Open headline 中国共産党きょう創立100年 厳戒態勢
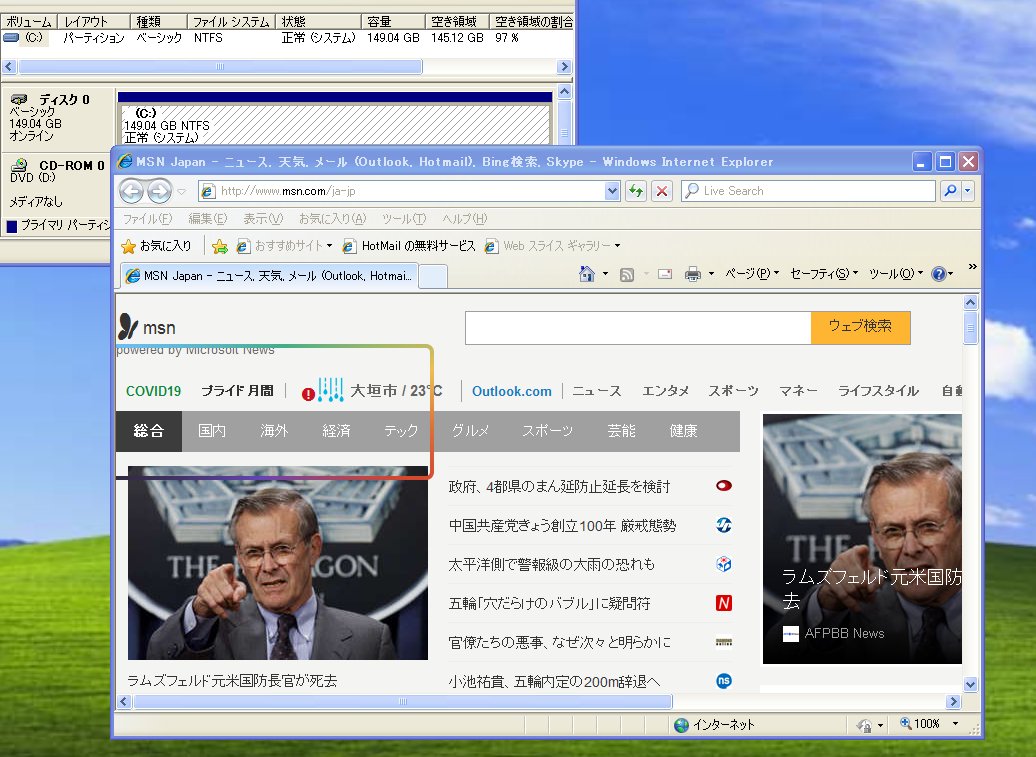Image resolution: width=1036 pixels, height=757 pixels. click(562, 526)
